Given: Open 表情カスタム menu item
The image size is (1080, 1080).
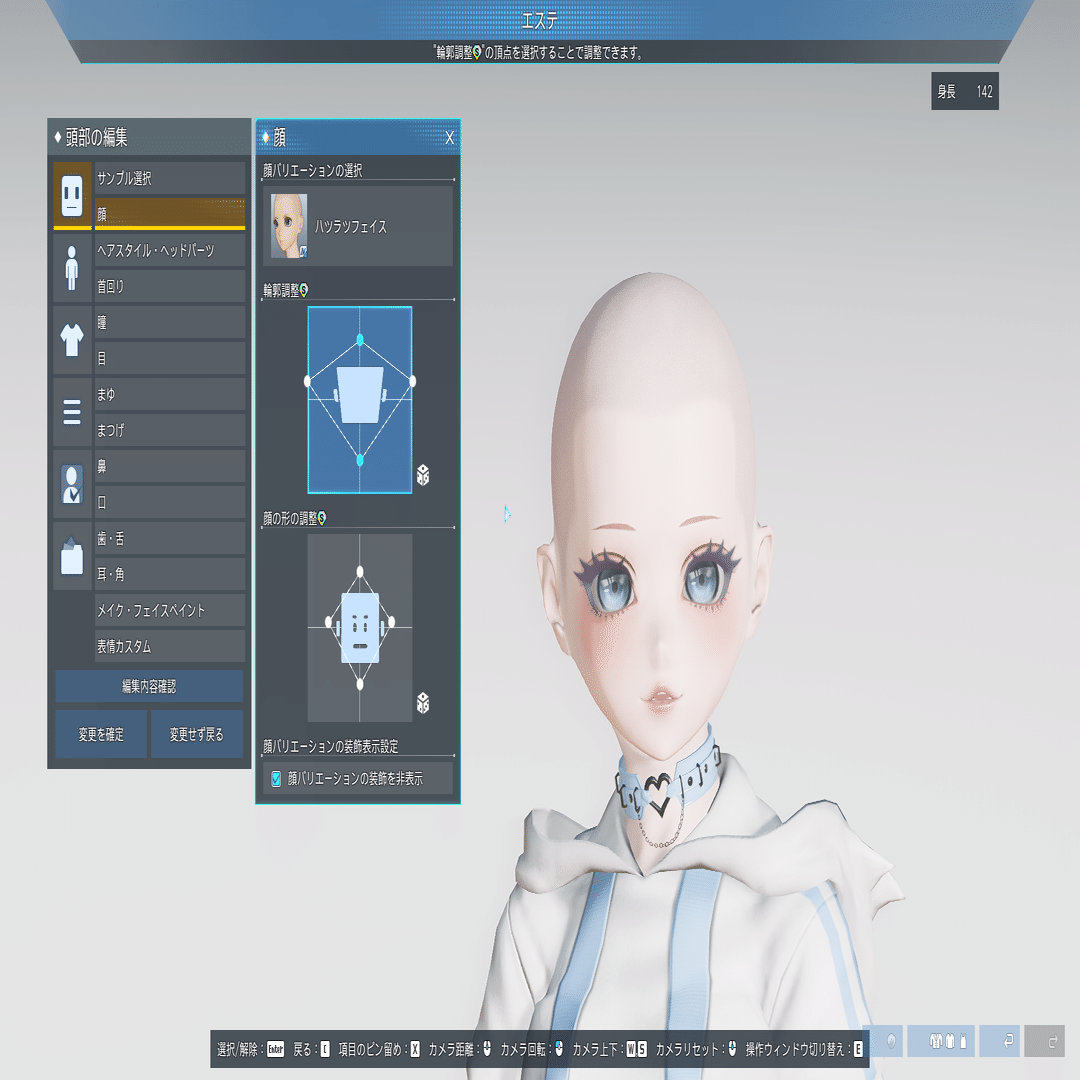Looking at the screenshot, I should [169, 646].
